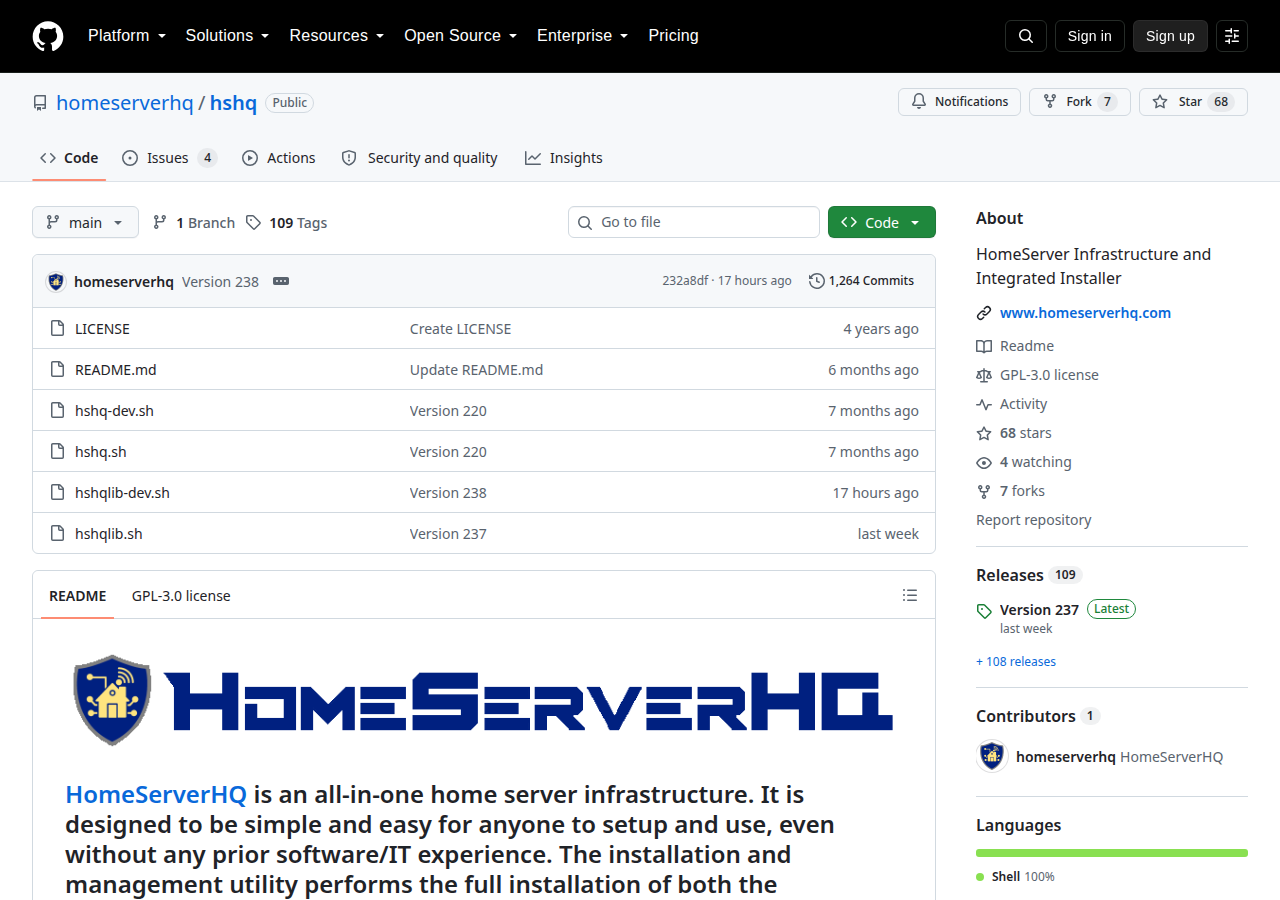Expand the Open Source menu
Screen dimensions: 1280x900
(x=460, y=36)
